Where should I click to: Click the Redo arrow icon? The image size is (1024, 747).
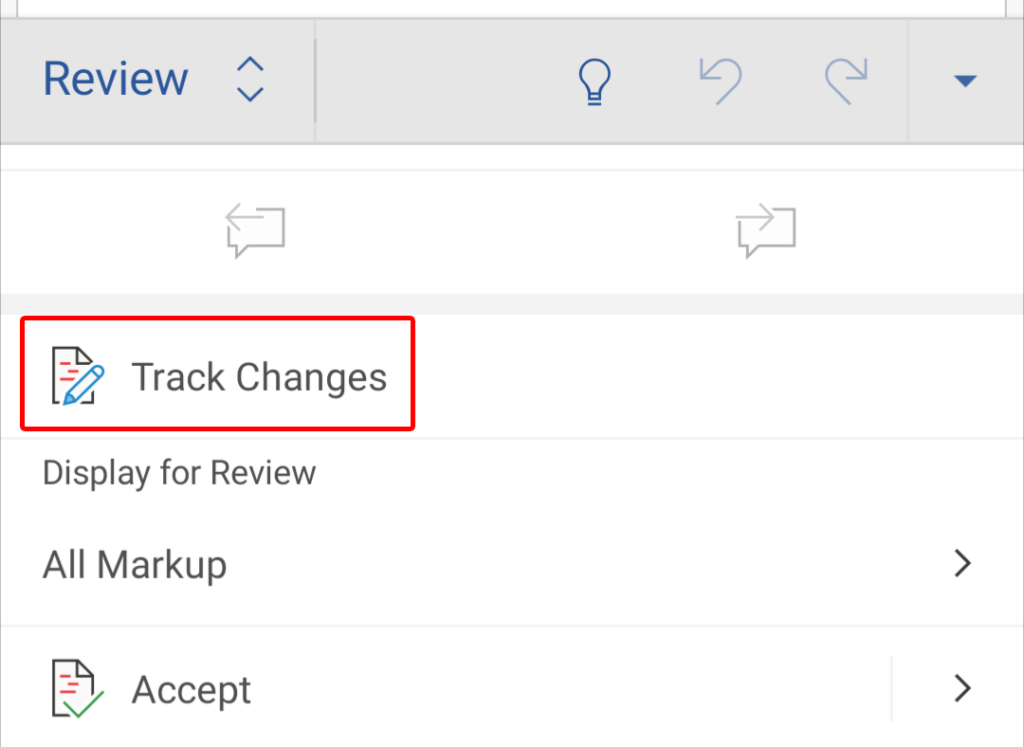click(845, 81)
